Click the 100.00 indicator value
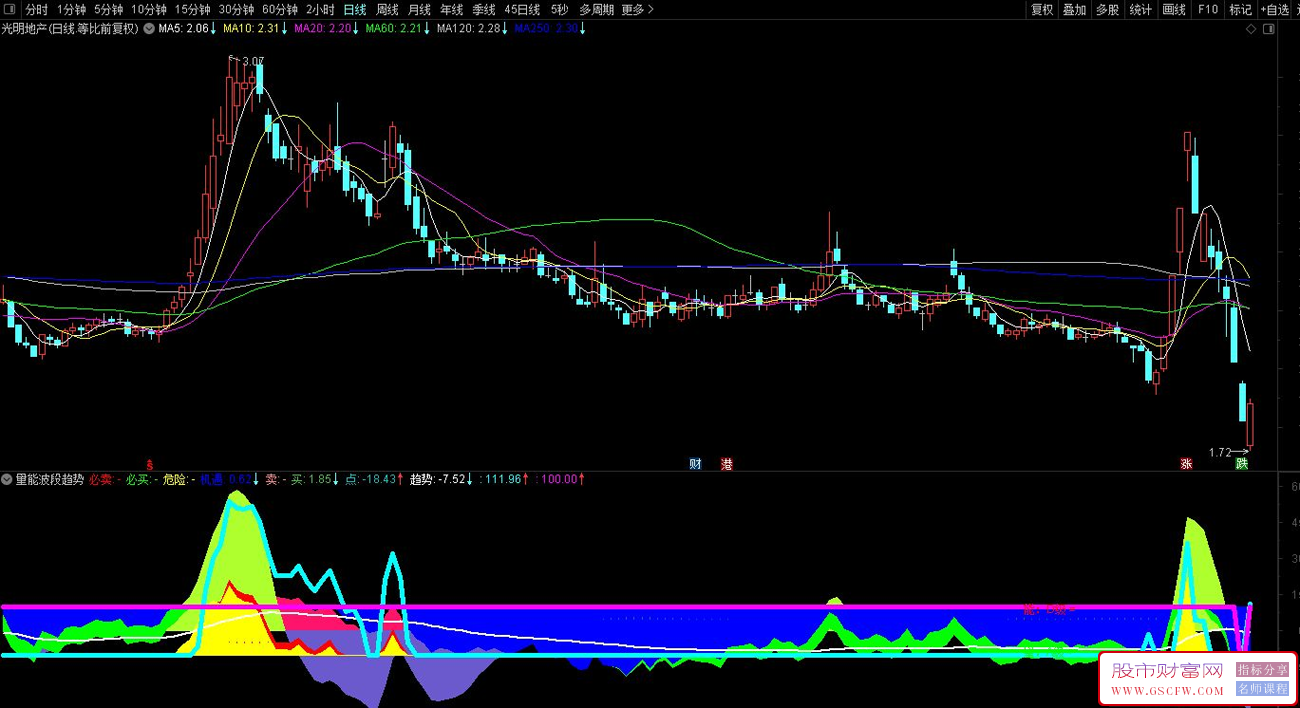Image resolution: width=1300 pixels, height=708 pixels. pos(559,479)
